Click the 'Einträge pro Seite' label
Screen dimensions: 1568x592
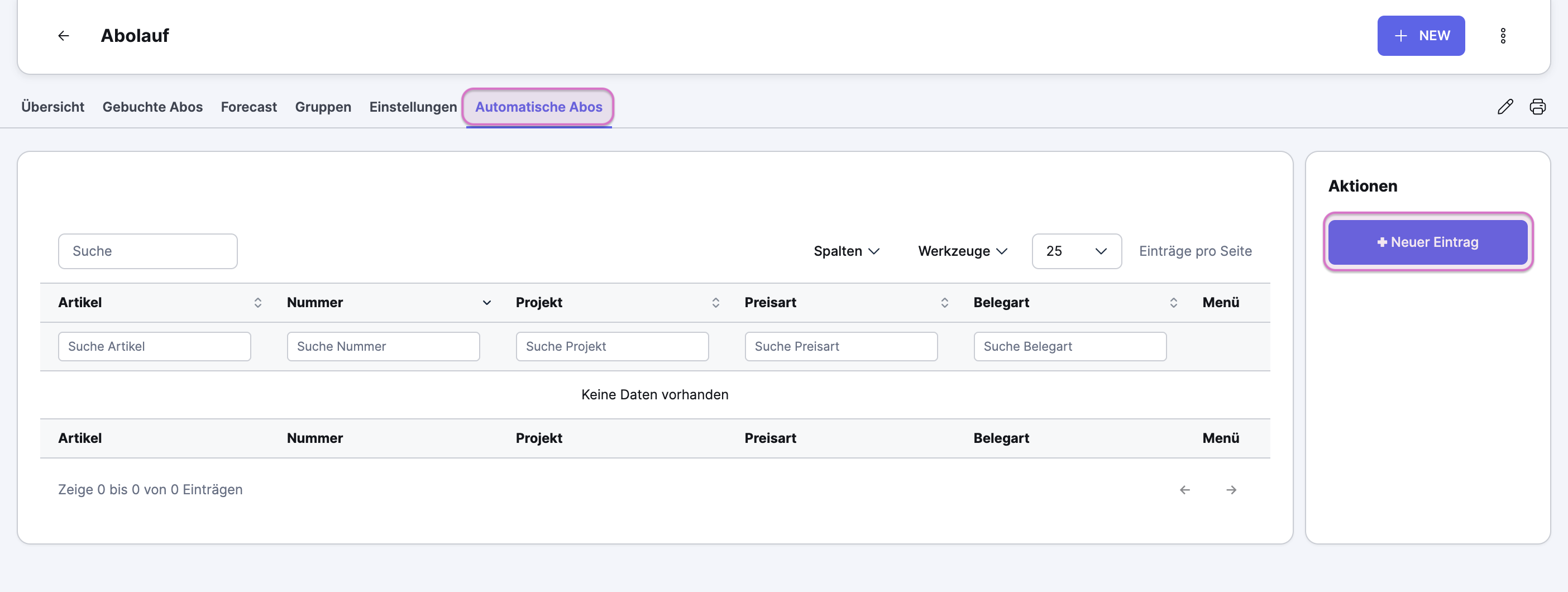coord(1195,251)
